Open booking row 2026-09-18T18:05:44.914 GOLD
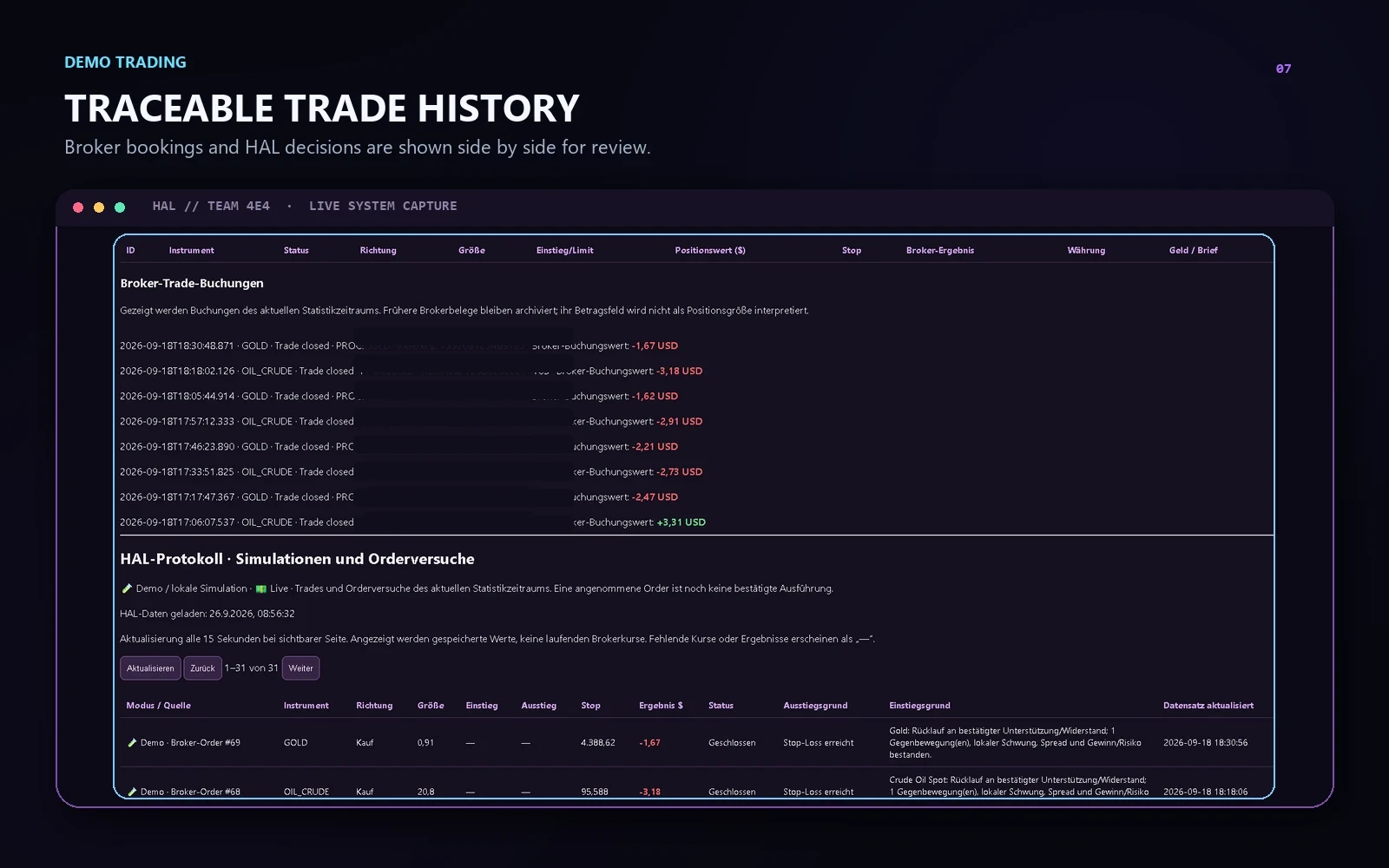 [399, 396]
